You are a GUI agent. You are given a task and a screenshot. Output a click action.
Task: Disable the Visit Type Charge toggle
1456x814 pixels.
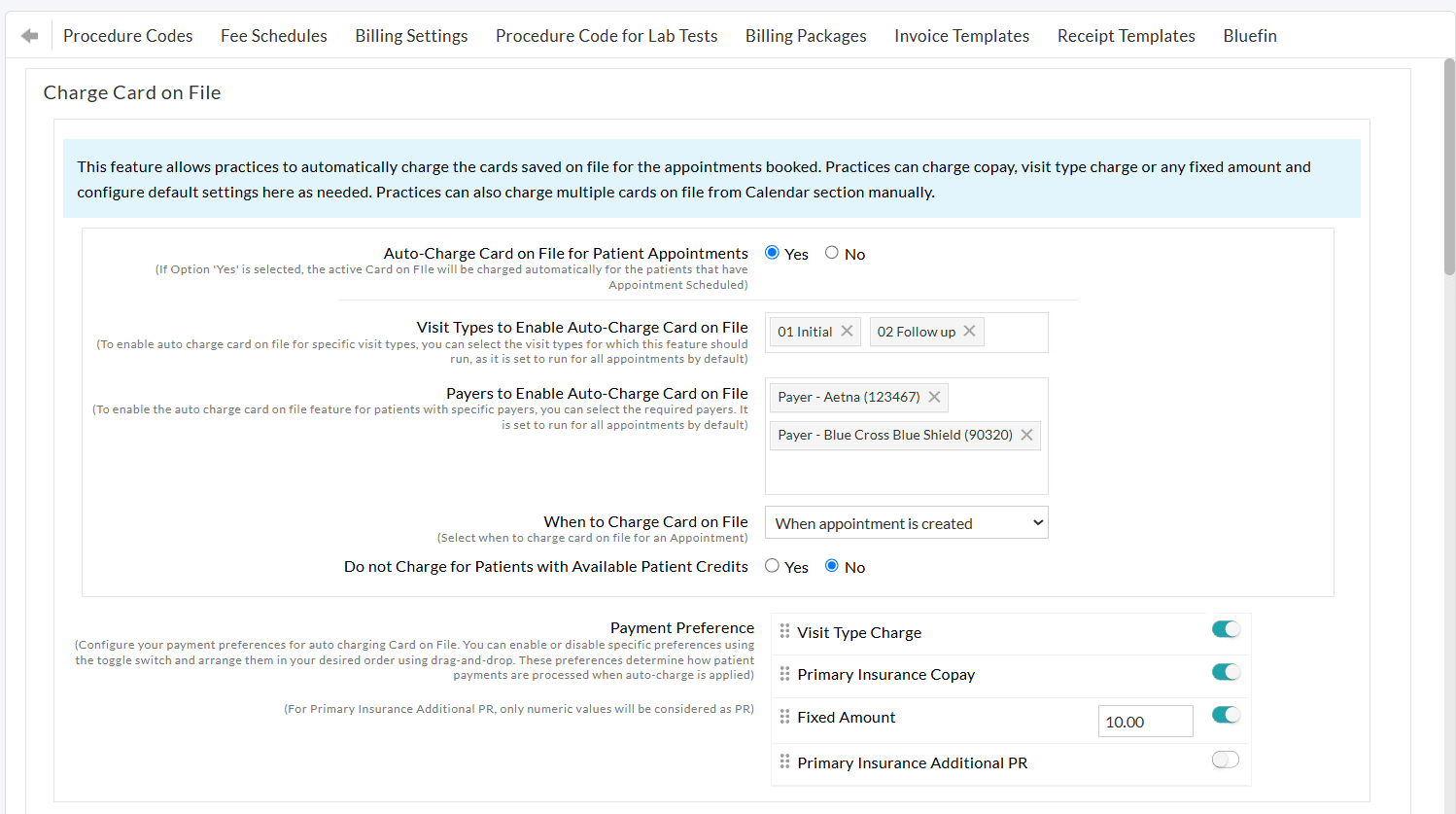point(1226,629)
